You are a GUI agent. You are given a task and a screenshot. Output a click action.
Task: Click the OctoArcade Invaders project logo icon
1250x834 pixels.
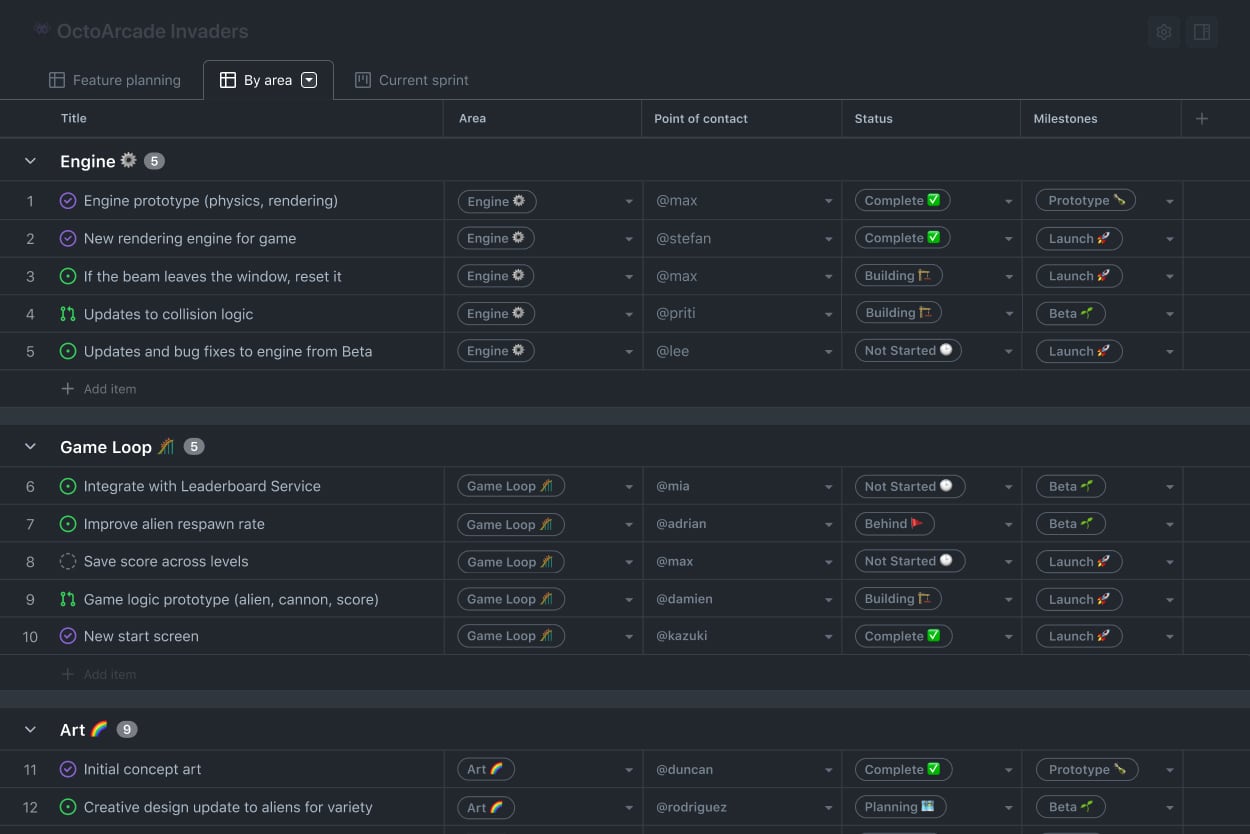[40, 29]
